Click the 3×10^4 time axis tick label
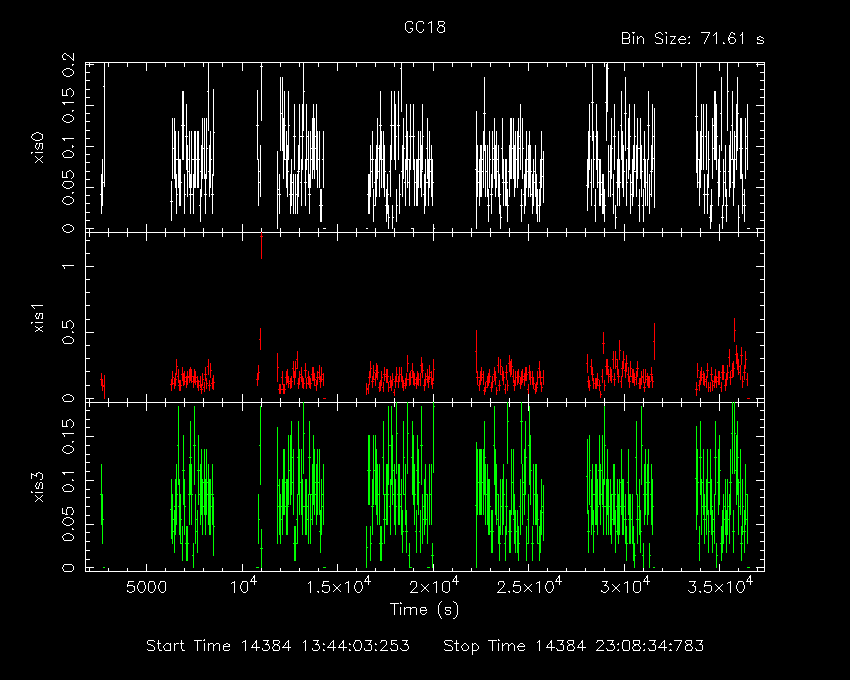The height and width of the screenshot is (680, 850). pyautogui.click(x=624, y=586)
